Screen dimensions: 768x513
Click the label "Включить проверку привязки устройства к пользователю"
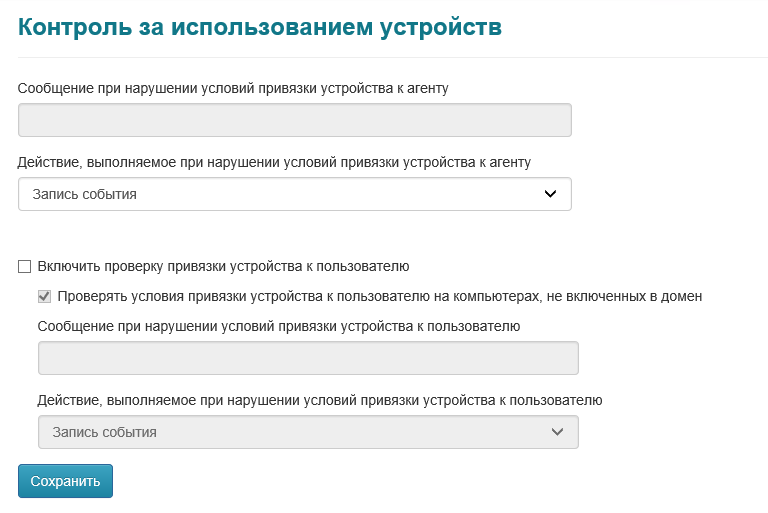pyautogui.click(x=223, y=266)
